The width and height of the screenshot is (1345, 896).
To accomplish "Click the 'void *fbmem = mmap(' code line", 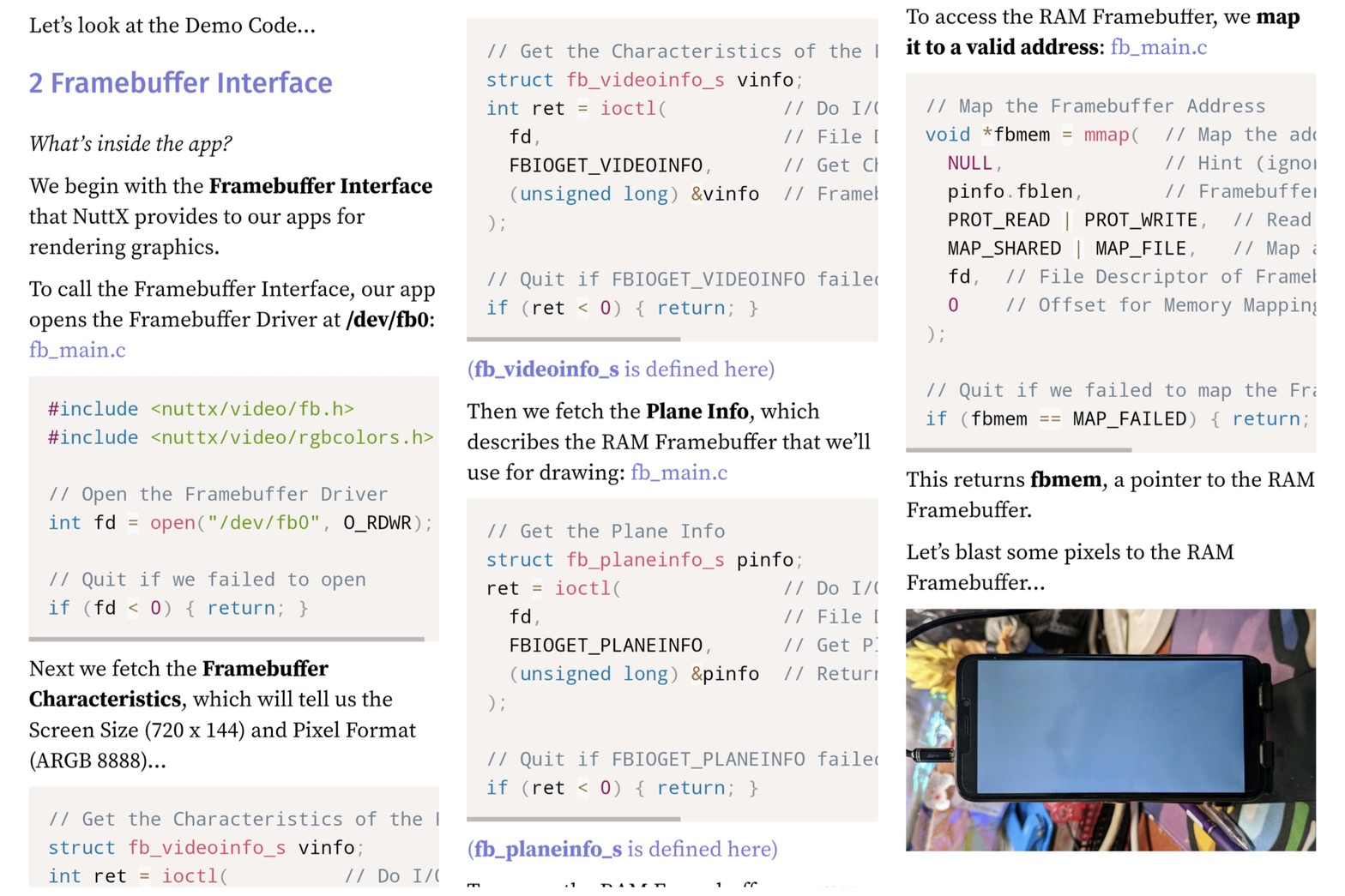I will [x=1032, y=135].
